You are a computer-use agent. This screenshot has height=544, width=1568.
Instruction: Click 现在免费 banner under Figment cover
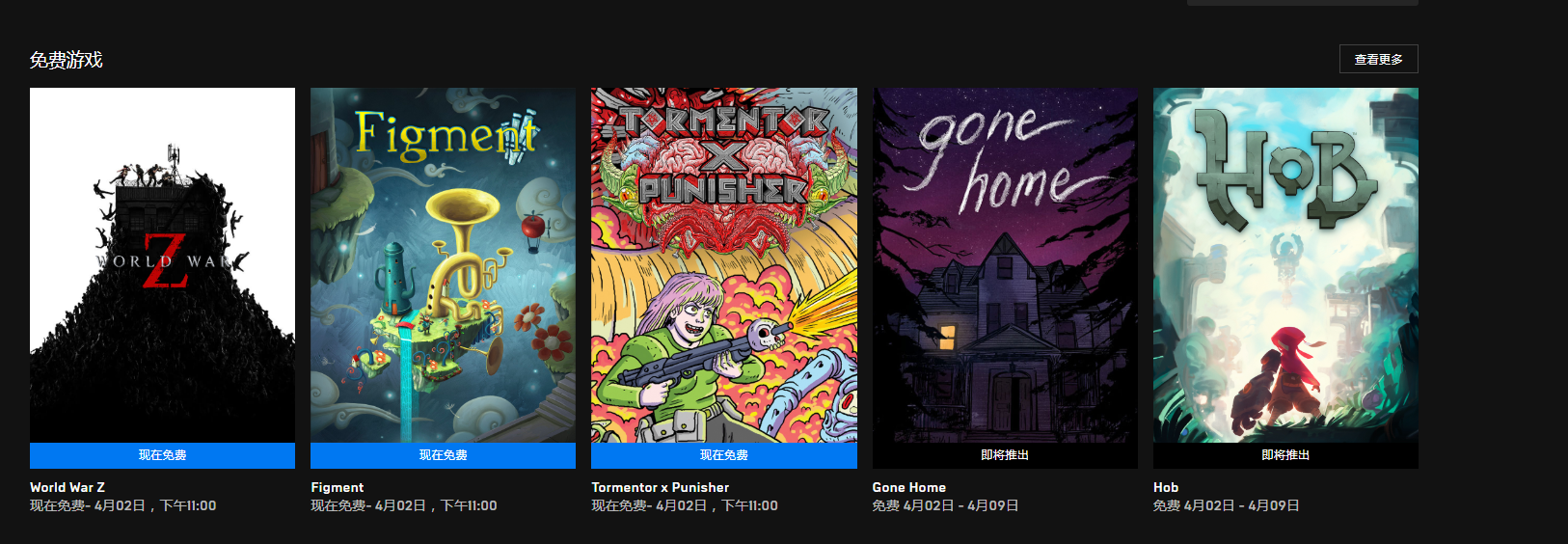[x=443, y=455]
